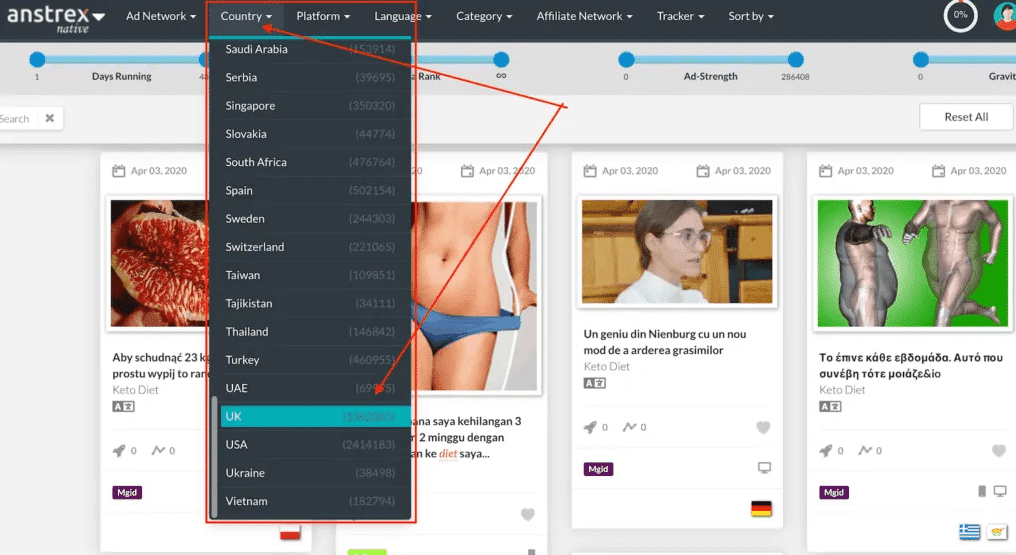Click the 0% progress circle

960,15
